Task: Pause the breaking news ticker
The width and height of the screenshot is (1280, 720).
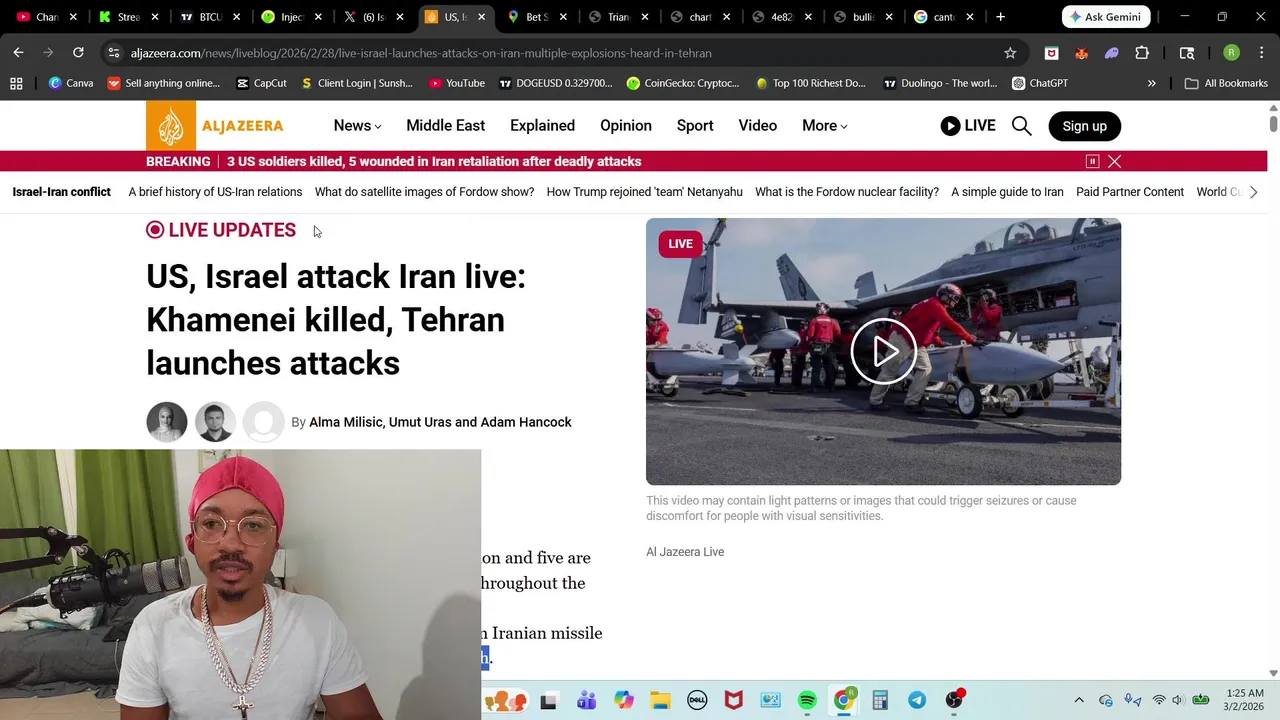Action: pos(1092,161)
